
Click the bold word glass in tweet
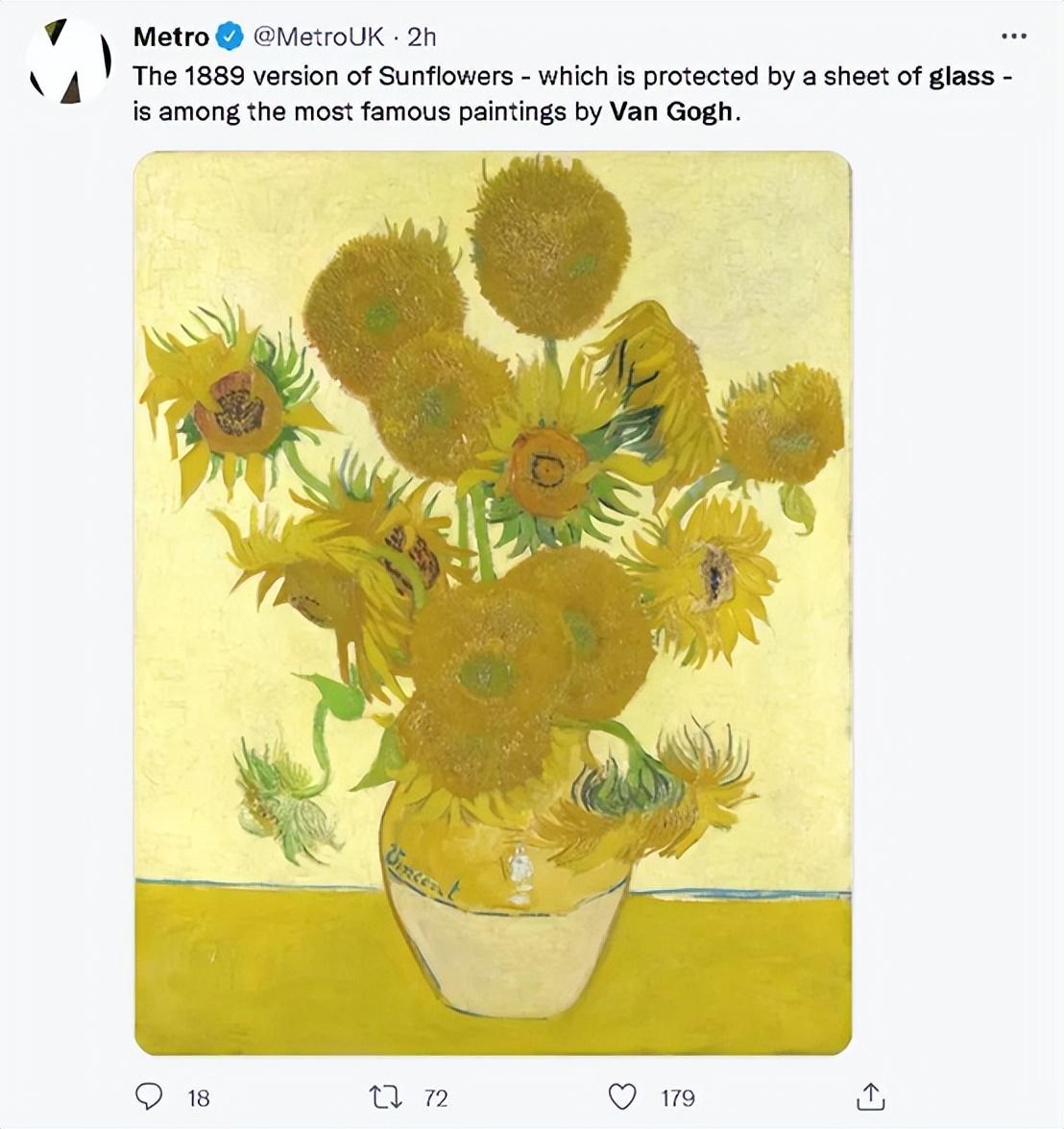961,77
